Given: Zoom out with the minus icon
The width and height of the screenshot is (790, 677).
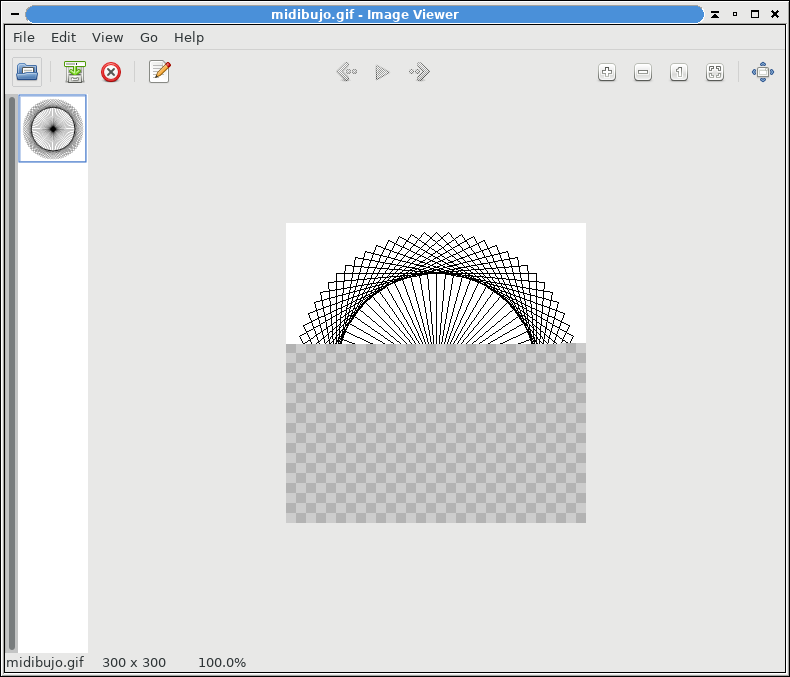Looking at the screenshot, I should 643,72.
